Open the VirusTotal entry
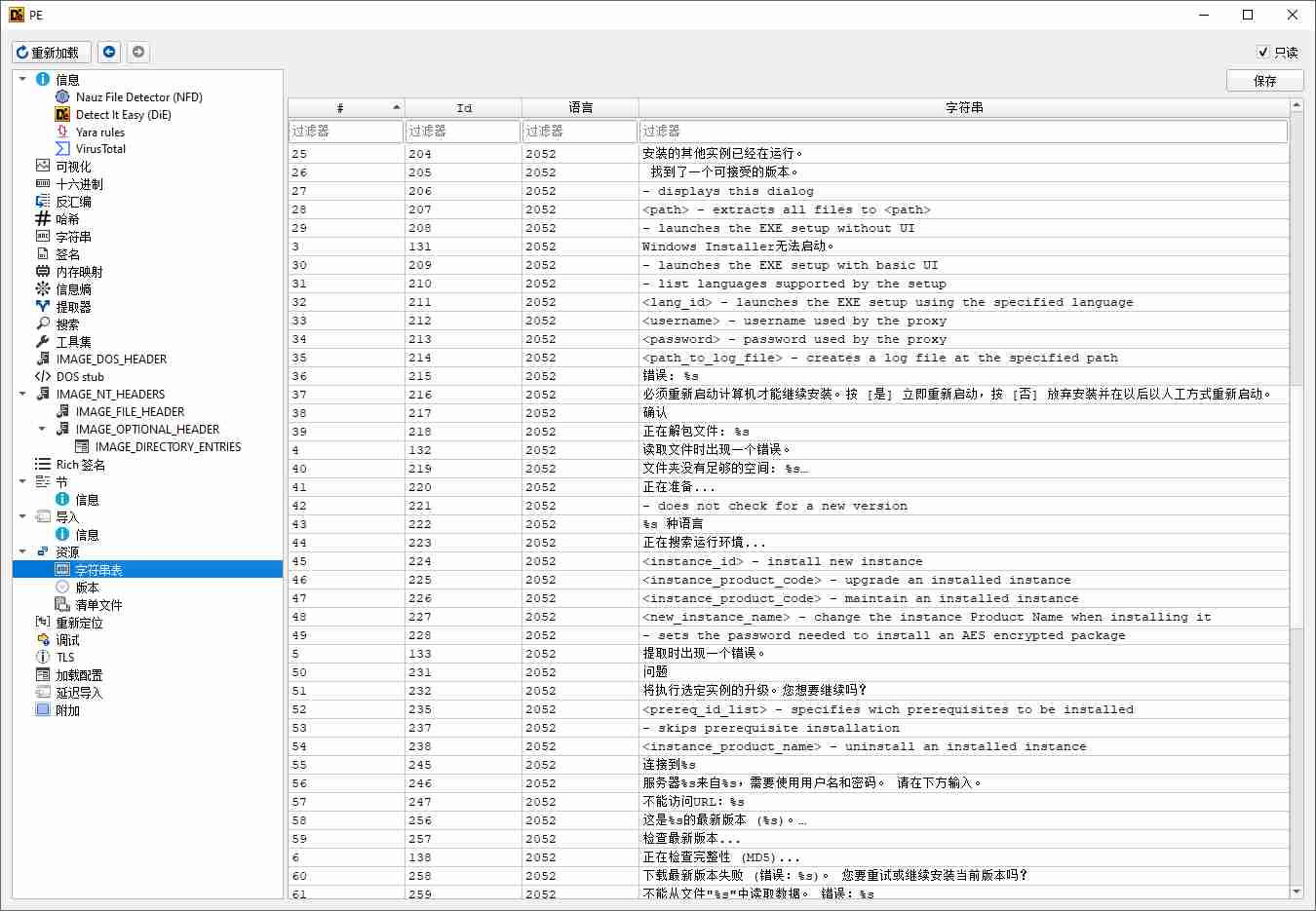The height and width of the screenshot is (911, 1316). 100,149
